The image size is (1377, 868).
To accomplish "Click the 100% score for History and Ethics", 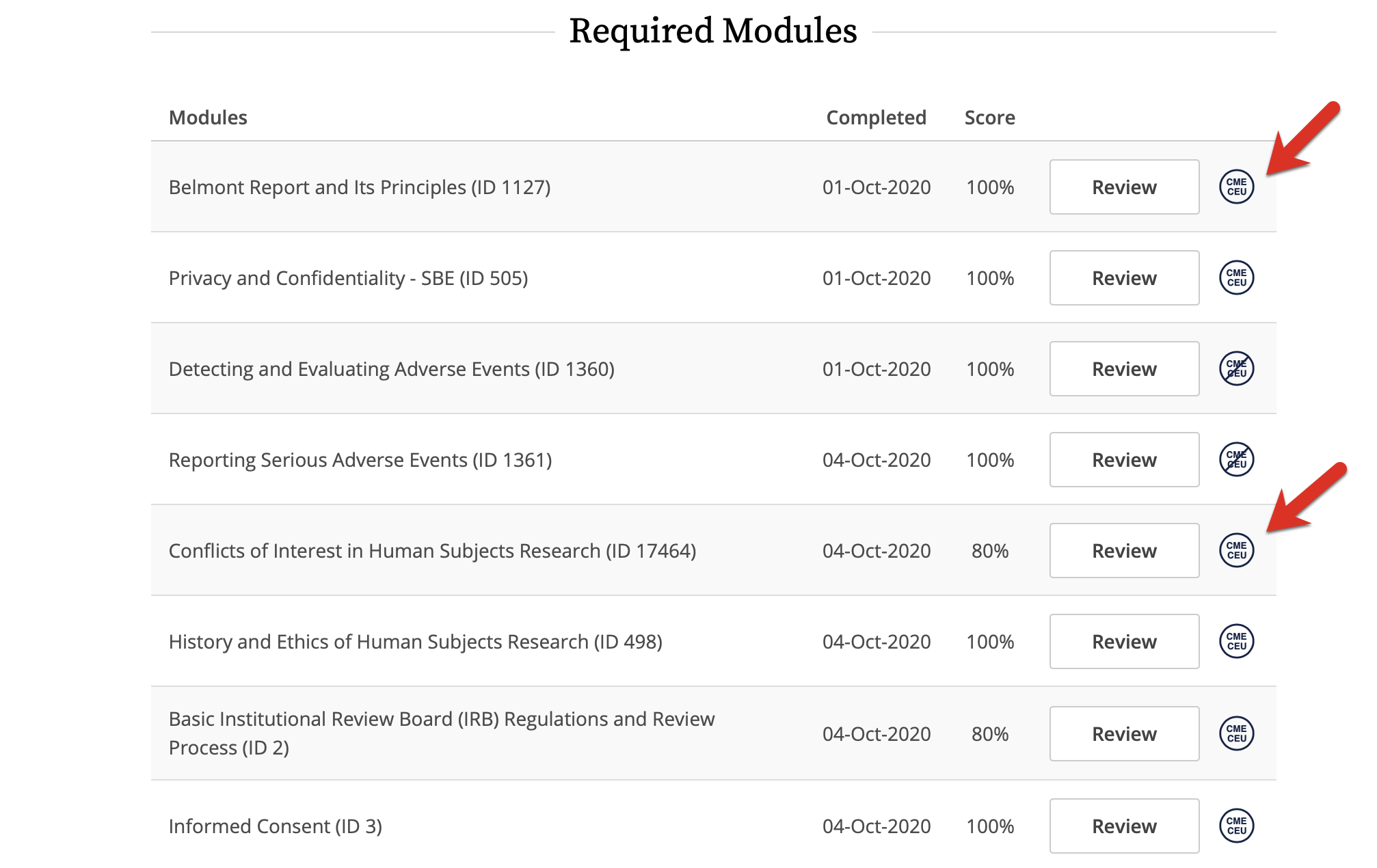I will [990, 642].
